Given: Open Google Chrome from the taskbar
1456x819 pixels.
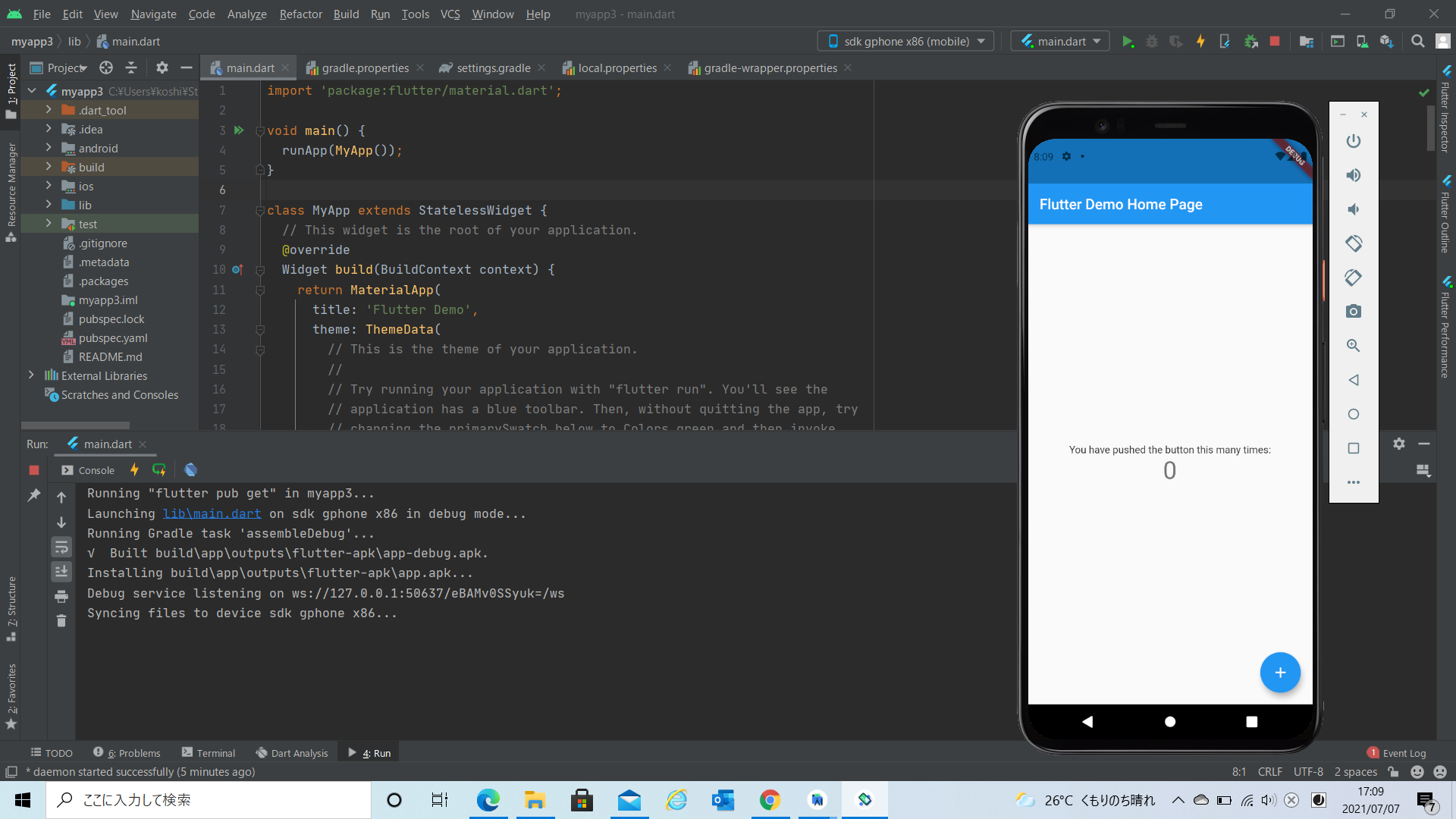Looking at the screenshot, I should [770, 799].
